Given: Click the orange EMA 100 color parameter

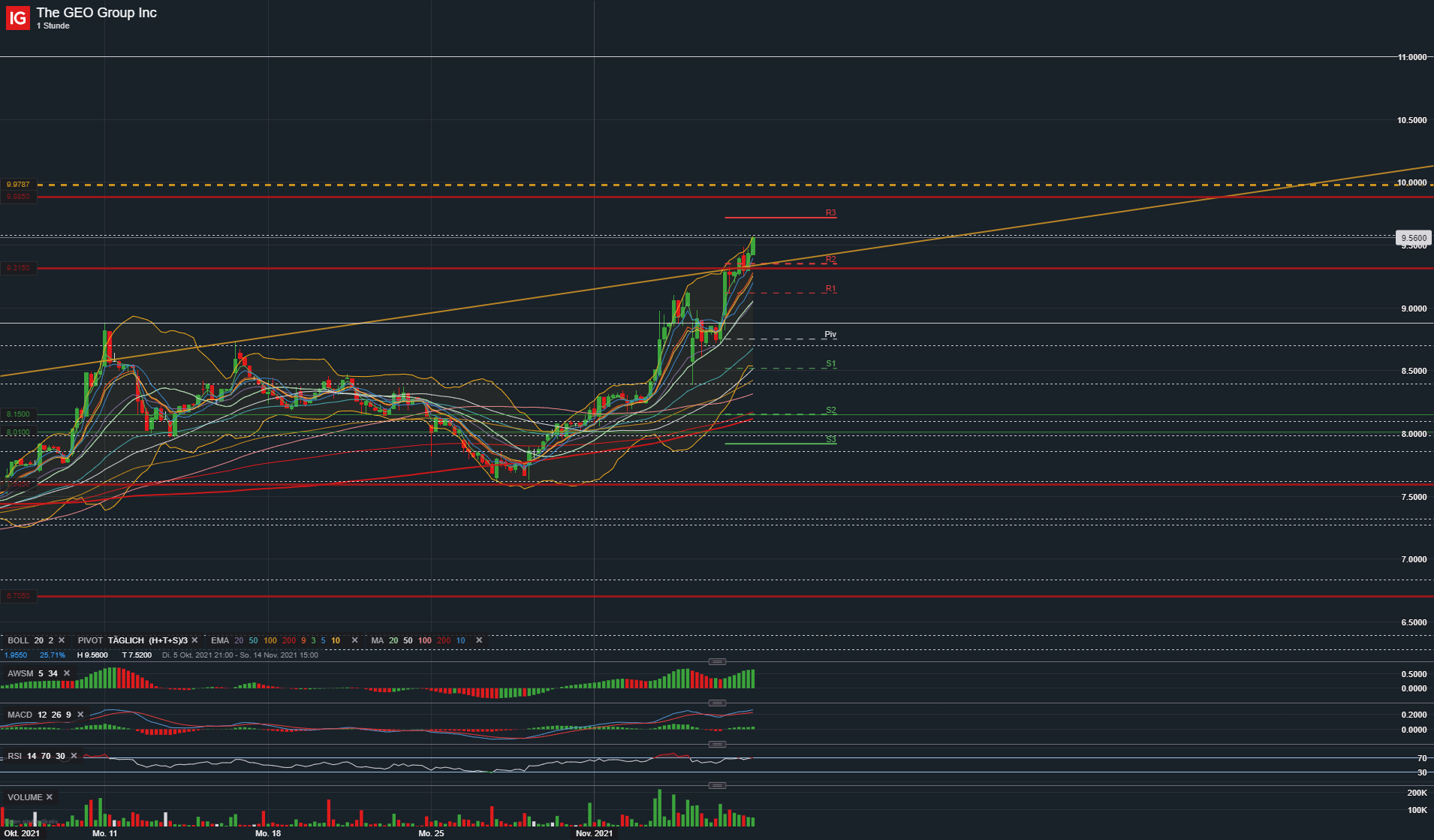Looking at the screenshot, I should click(270, 640).
